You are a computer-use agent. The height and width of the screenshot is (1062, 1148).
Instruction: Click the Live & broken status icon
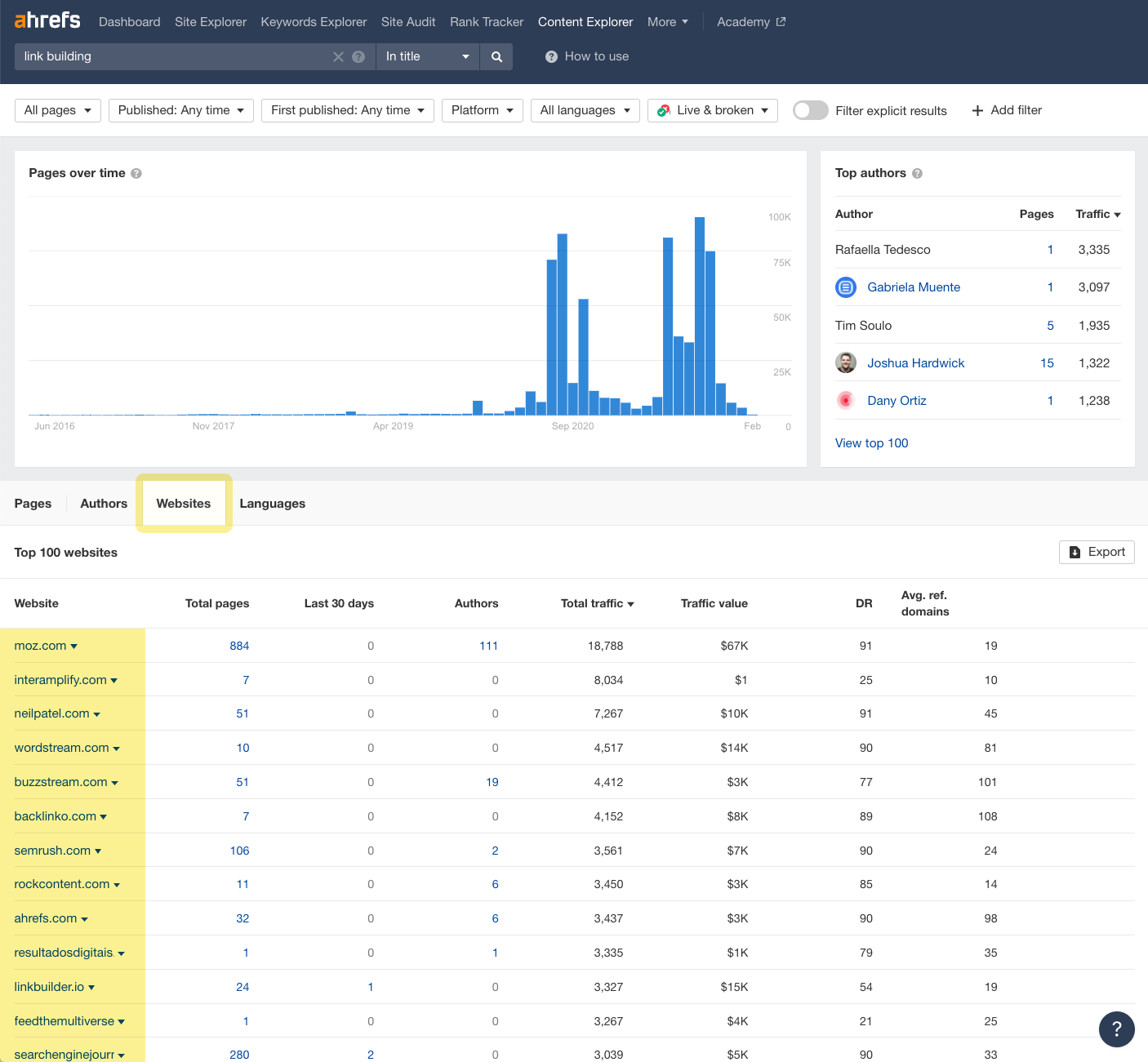click(x=664, y=110)
